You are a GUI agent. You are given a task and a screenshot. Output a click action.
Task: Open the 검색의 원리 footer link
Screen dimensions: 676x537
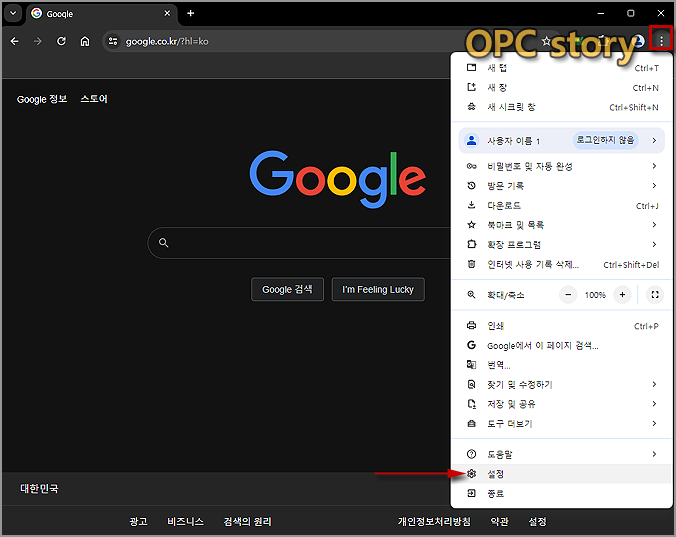pos(247,521)
